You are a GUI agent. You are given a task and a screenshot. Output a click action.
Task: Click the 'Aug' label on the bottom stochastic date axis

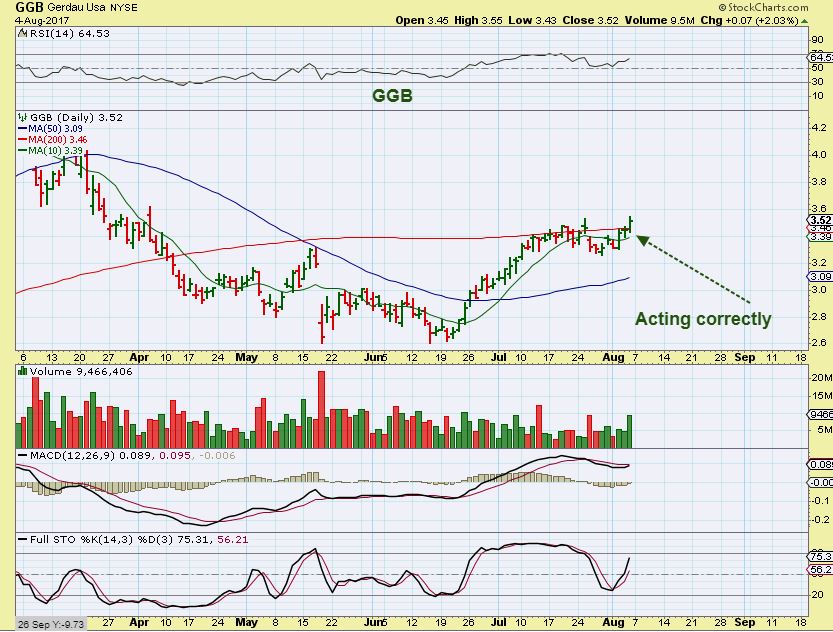(x=613, y=622)
